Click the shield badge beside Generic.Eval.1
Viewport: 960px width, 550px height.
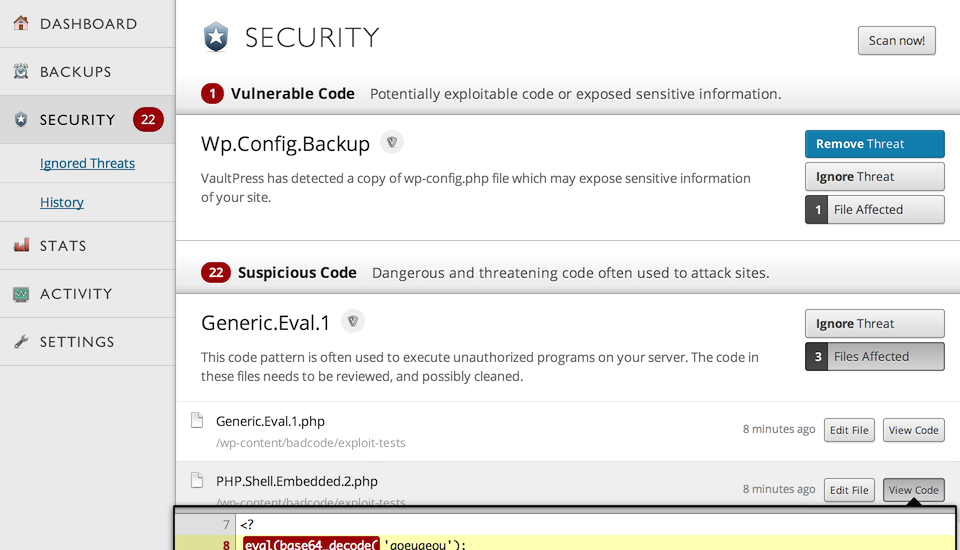pos(353,321)
